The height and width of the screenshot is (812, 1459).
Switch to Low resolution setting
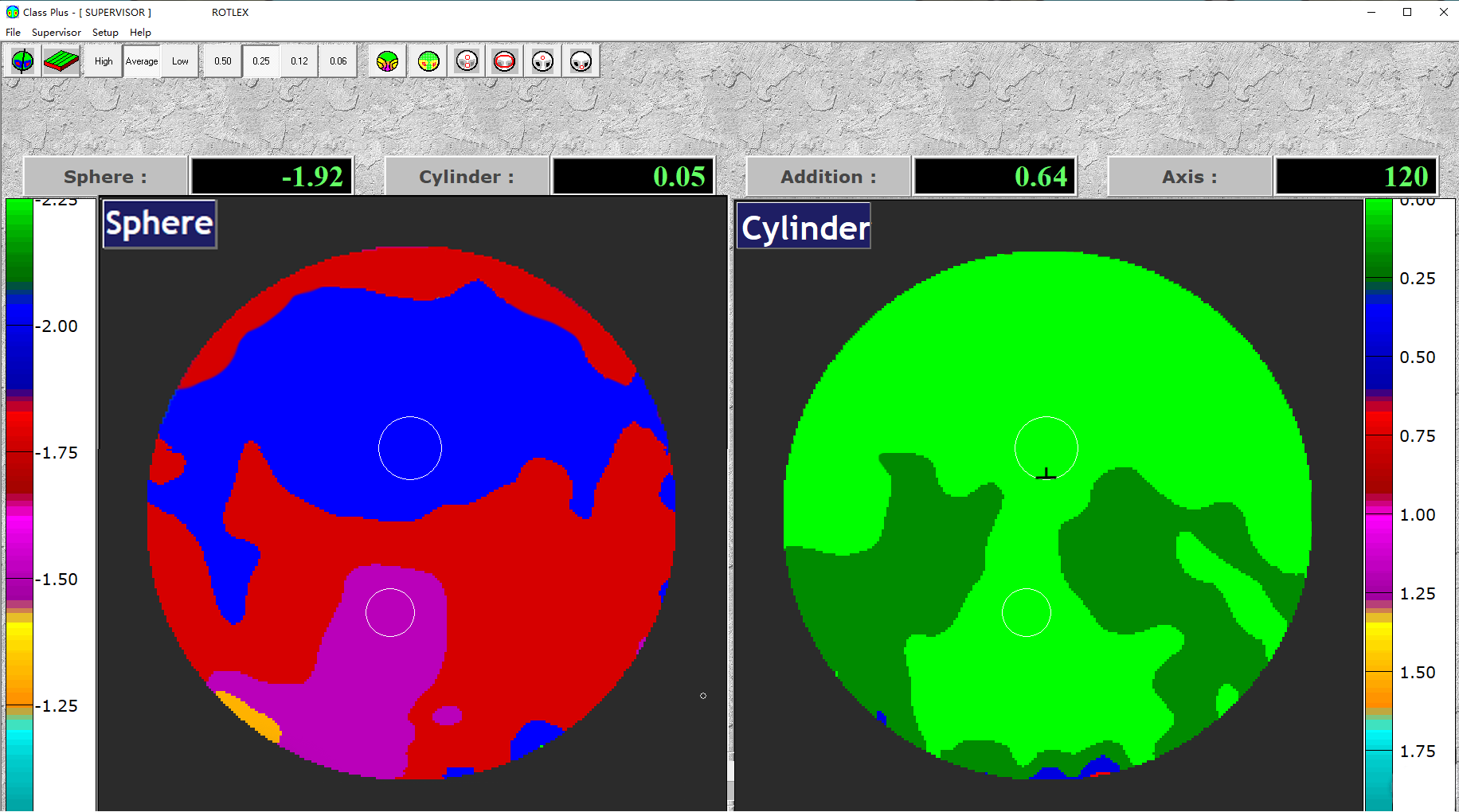pos(180,61)
